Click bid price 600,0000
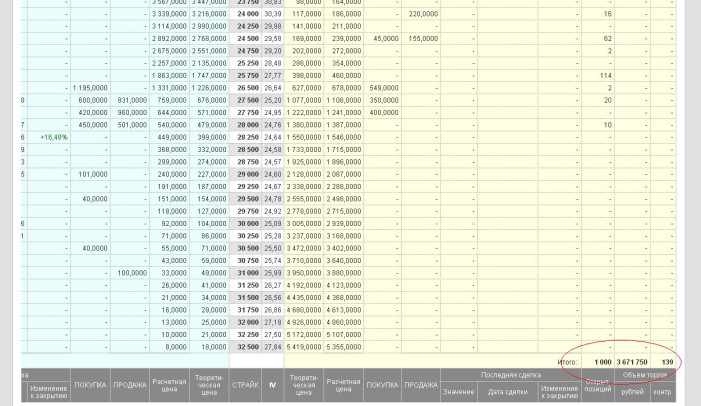 (x=93, y=100)
